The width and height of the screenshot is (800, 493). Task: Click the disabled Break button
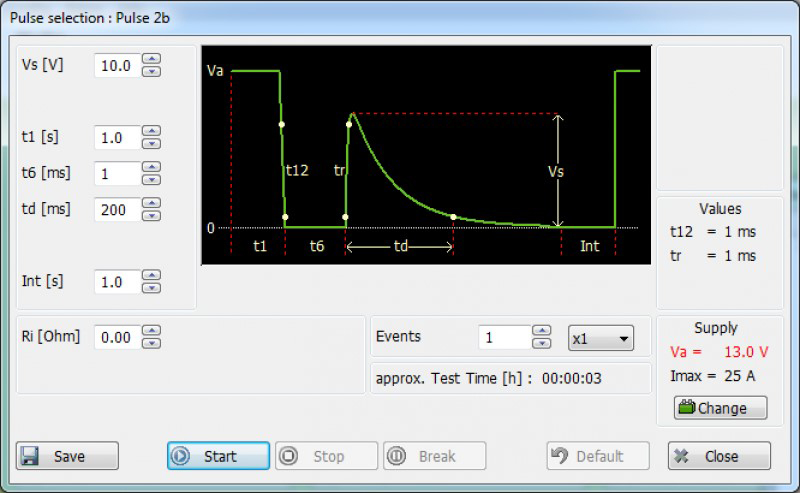(x=435, y=456)
